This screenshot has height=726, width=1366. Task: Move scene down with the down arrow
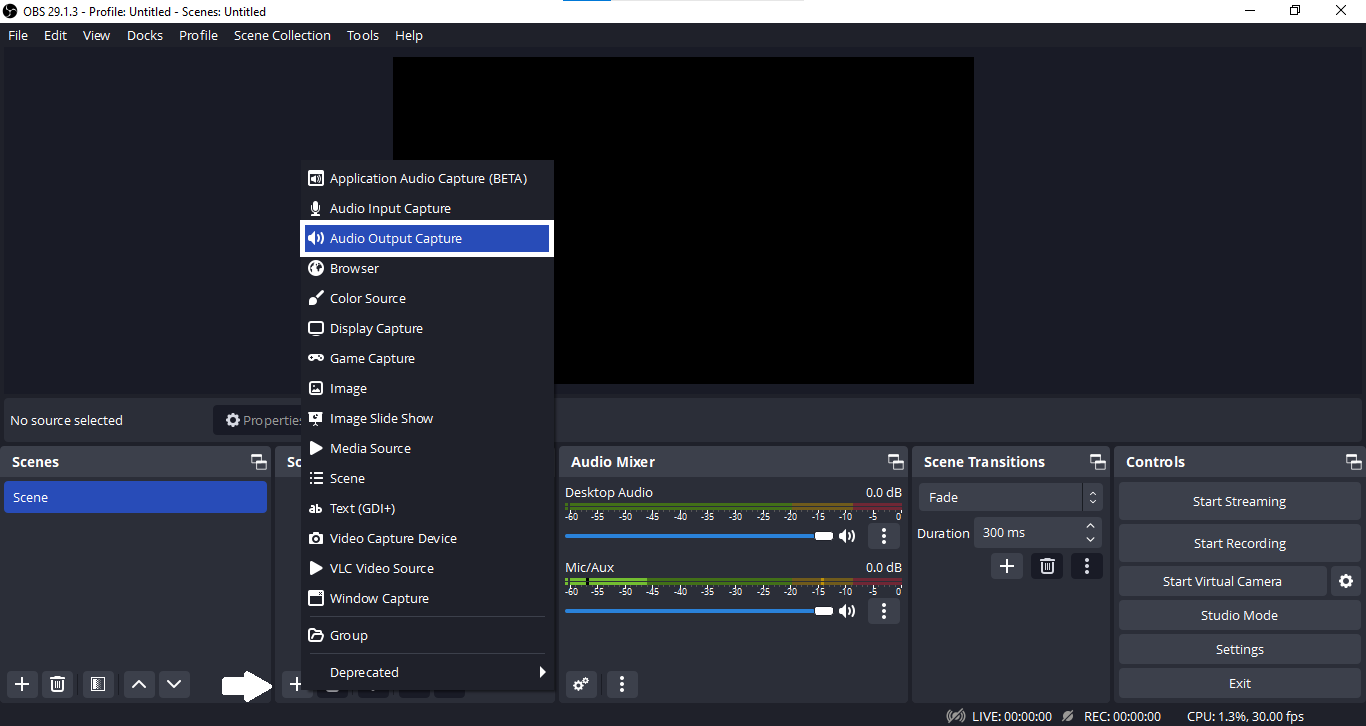[x=175, y=684]
